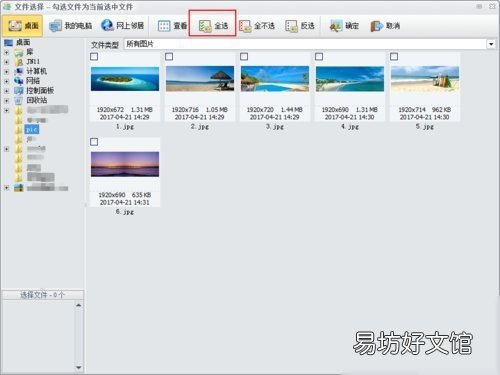
Task: Confirm with the 确定 icon button
Action: (x=344, y=26)
